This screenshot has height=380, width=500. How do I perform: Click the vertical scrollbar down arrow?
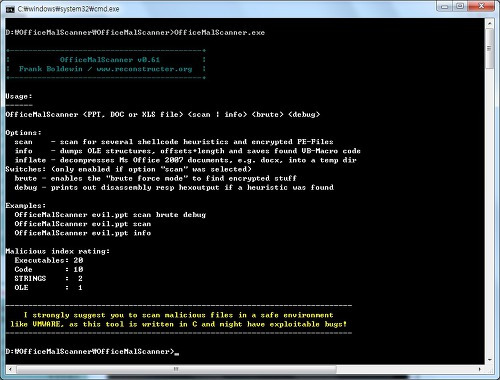point(489,360)
